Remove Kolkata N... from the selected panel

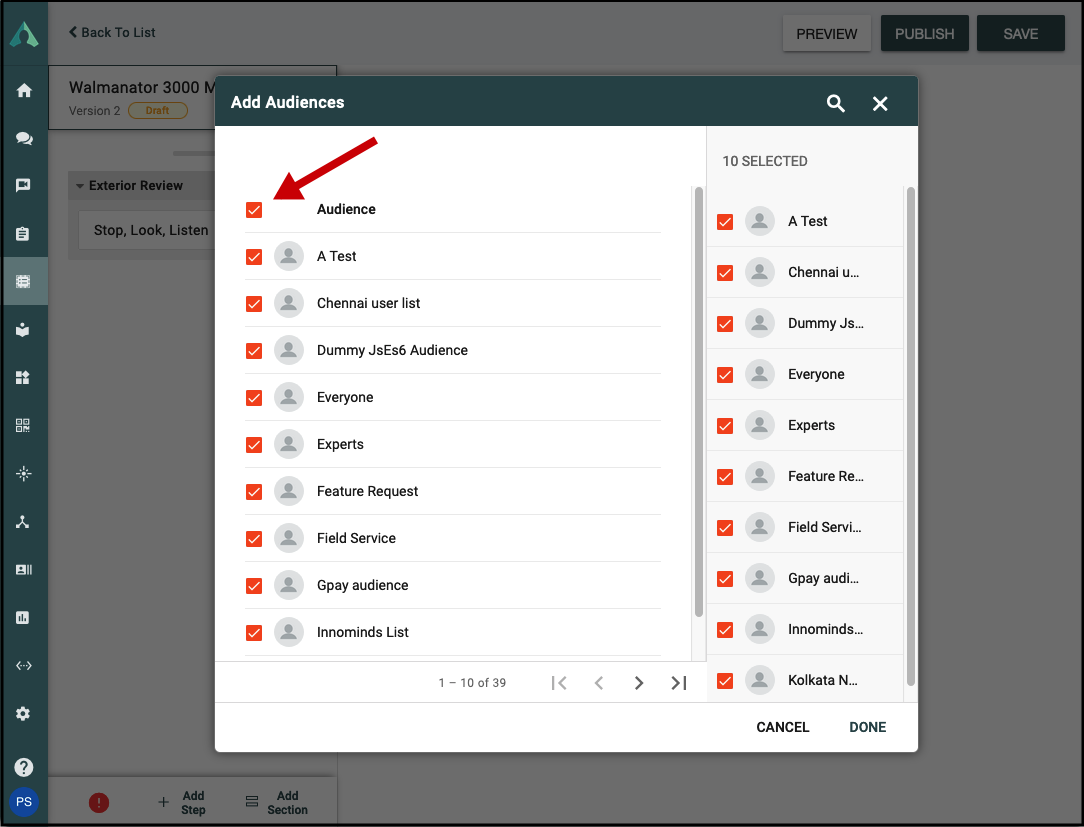pyautogui.click(x=725, y=680)
